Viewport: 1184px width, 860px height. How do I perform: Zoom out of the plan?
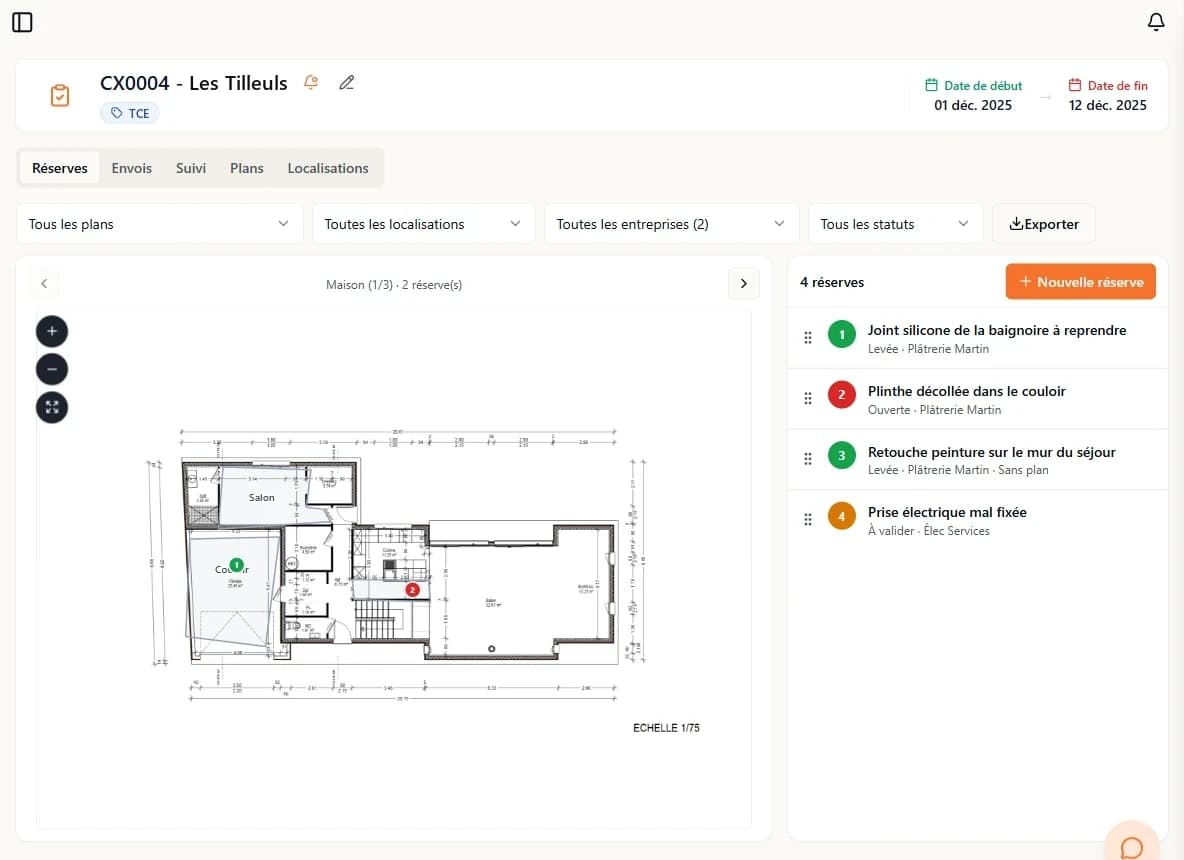pyautogui.click(x=52, y=369)
